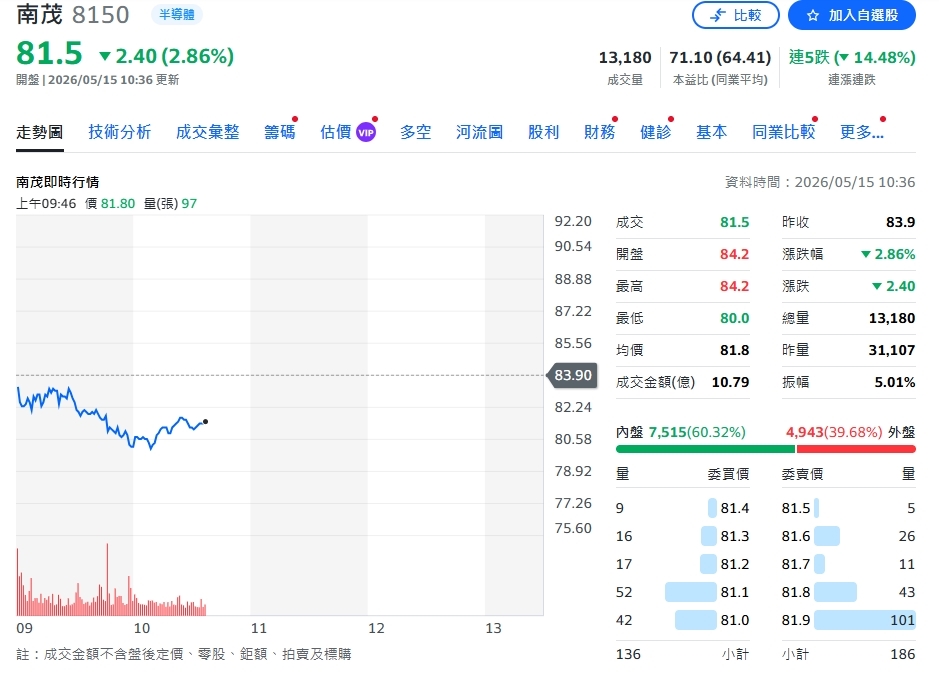Switch to the 技術分析 tab
This screenshot has height=689, width=939.
click(120, 132)
